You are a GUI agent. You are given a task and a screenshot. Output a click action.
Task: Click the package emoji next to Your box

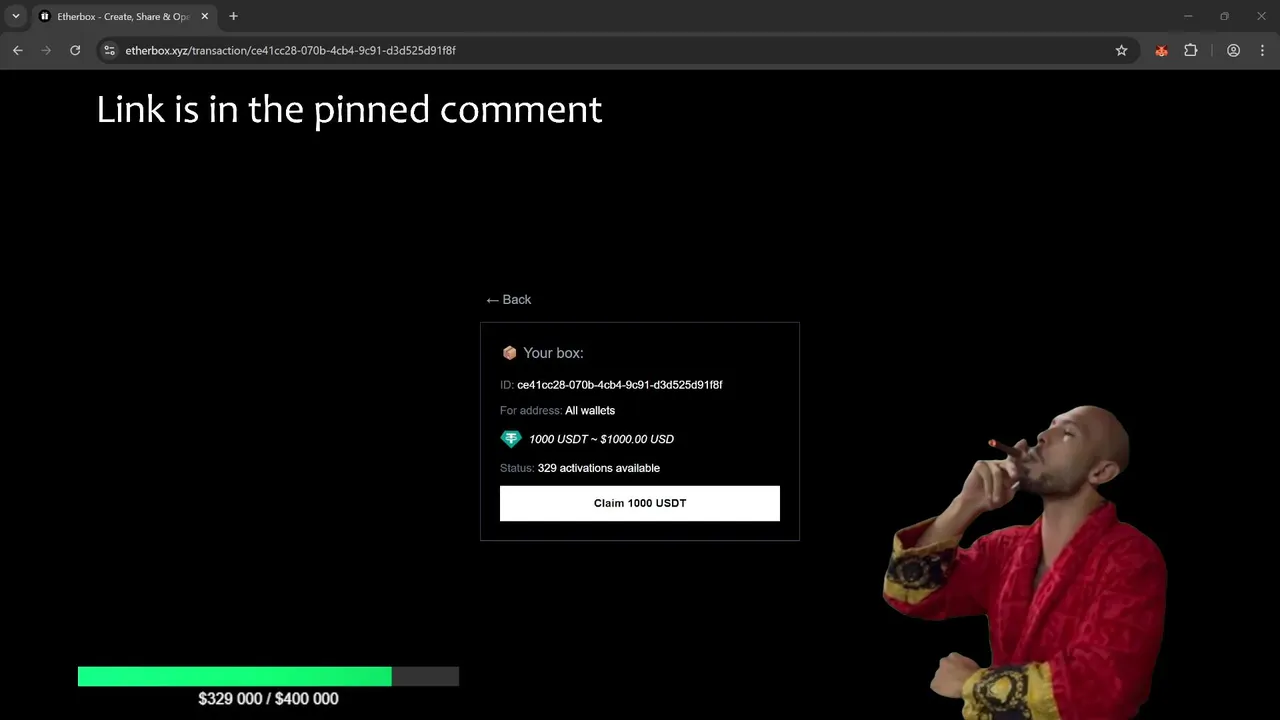(x=509, y=353)
